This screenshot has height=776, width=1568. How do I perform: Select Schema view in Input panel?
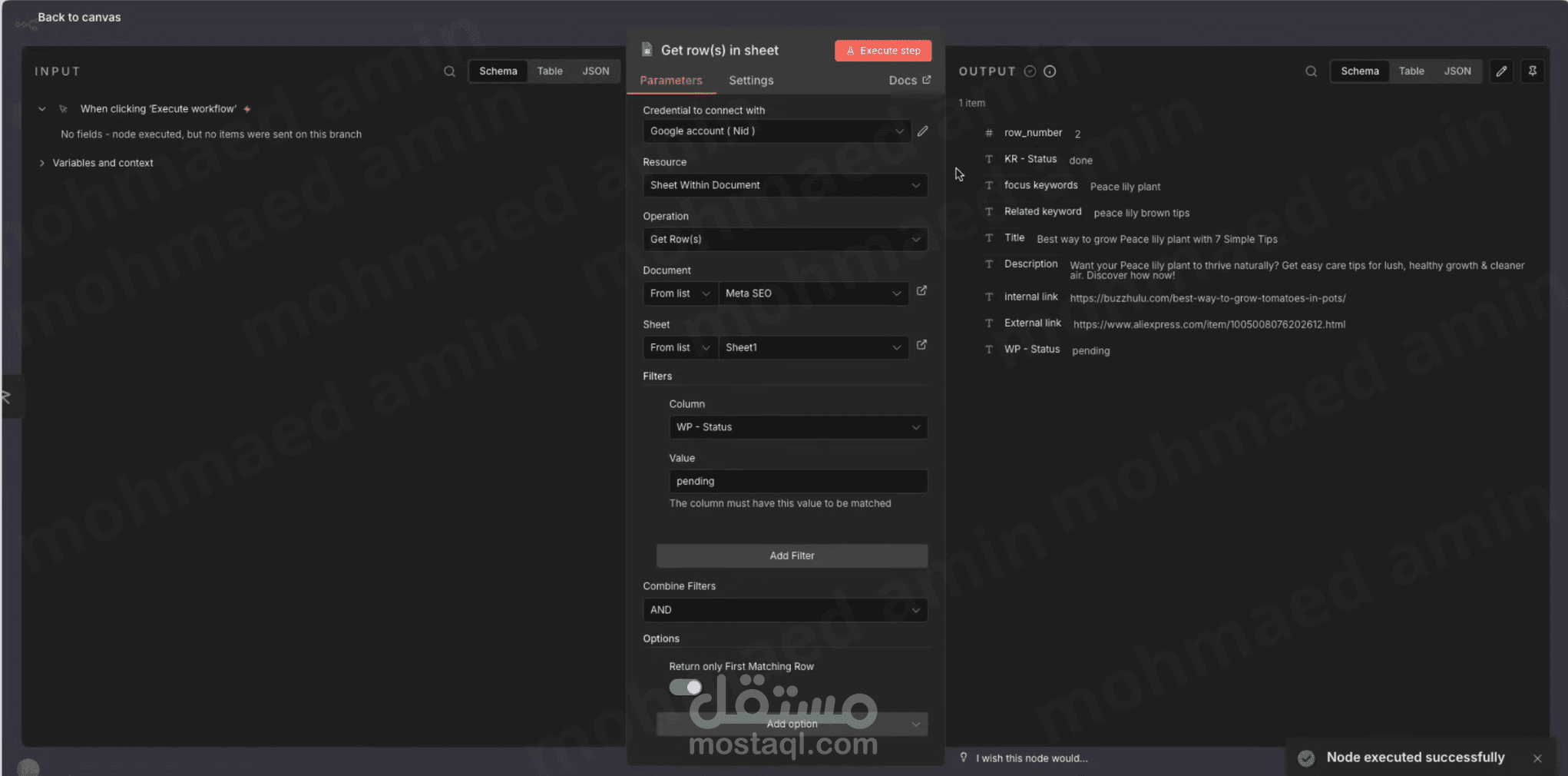498,71
